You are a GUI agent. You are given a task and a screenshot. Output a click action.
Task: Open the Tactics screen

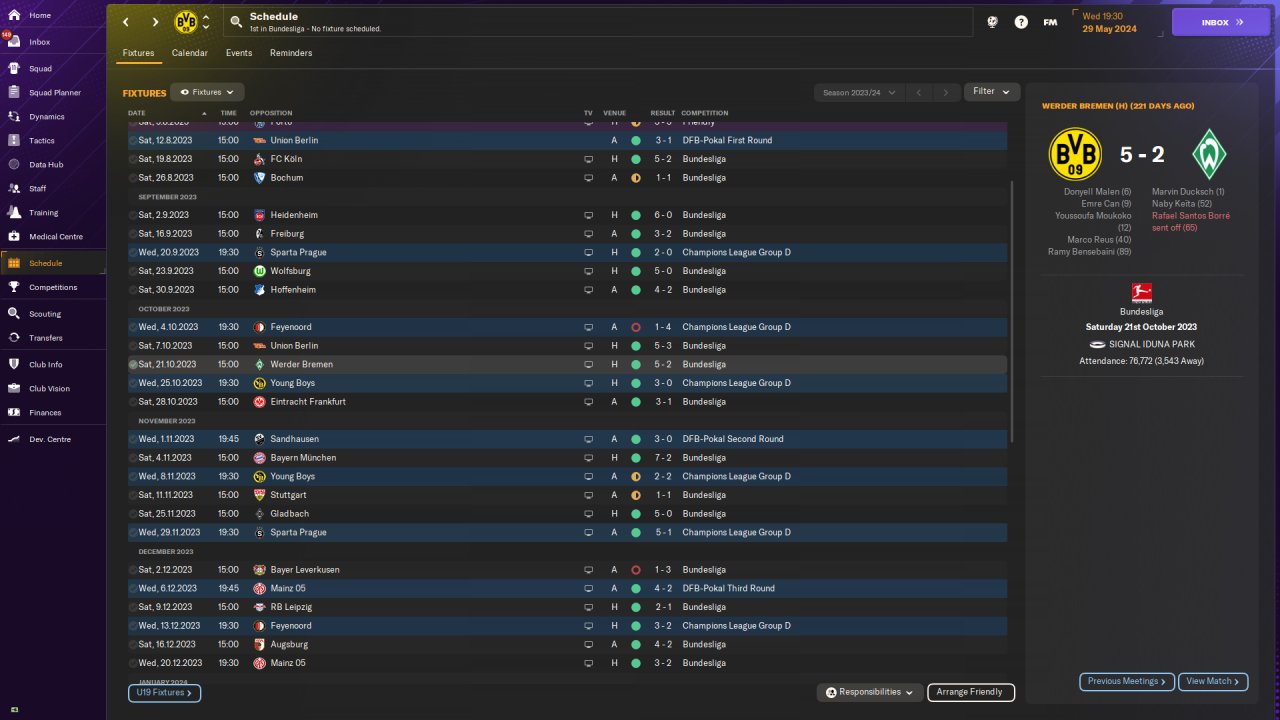[x=54, y=141]
